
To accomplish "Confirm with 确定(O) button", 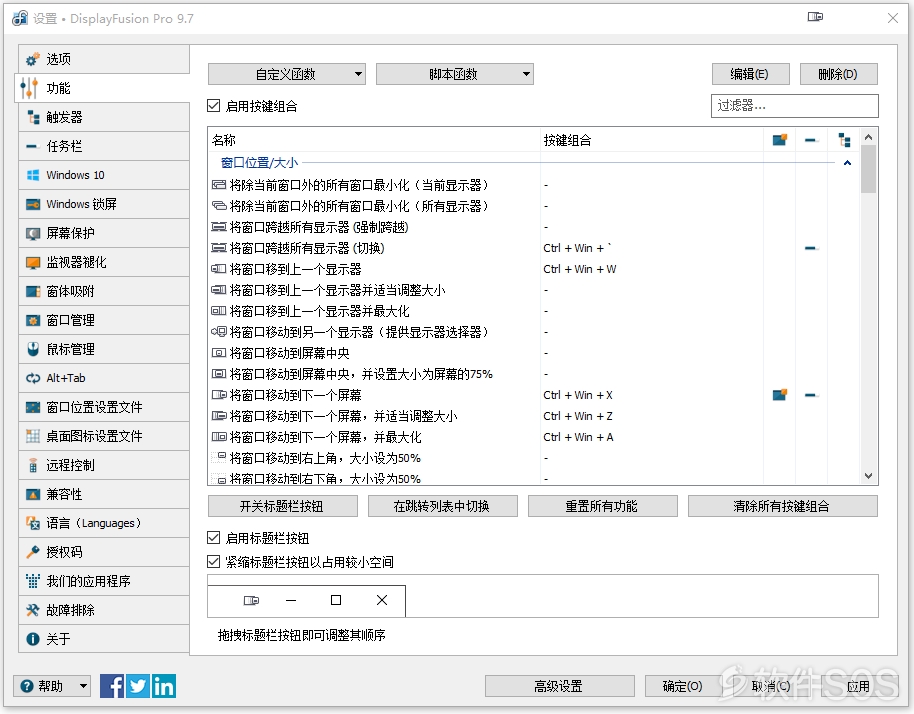I will [681, 686].
